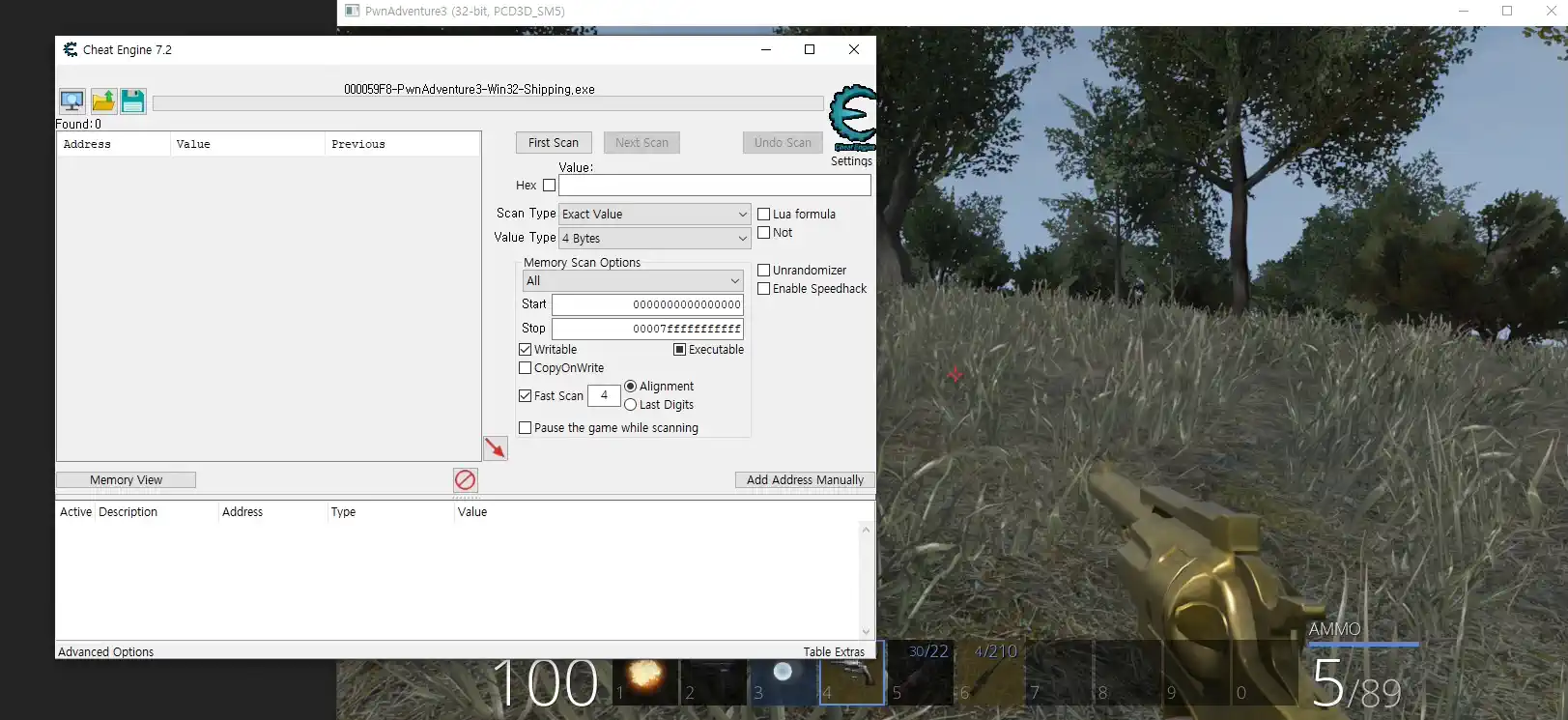The image size is (1568, 720).
Task: Click the Cheat Engine logo settings icon
Action: [x=853, y=118]
